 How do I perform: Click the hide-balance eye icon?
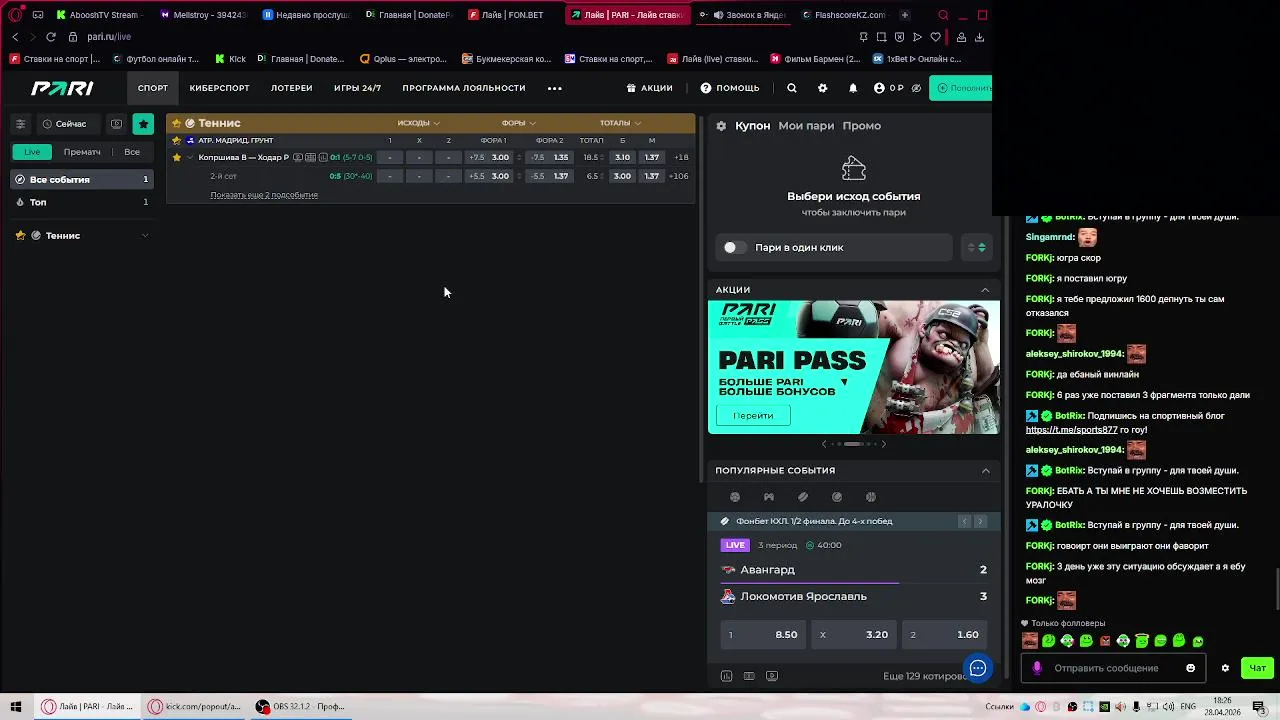point(916,88)
